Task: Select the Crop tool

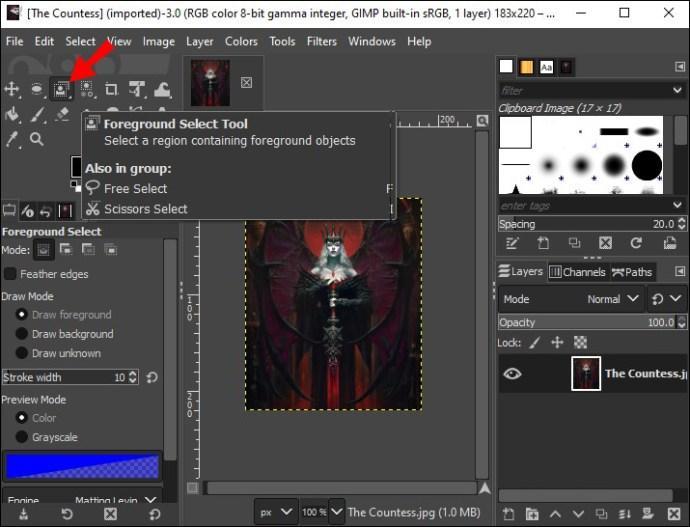Action: [111, 89]
